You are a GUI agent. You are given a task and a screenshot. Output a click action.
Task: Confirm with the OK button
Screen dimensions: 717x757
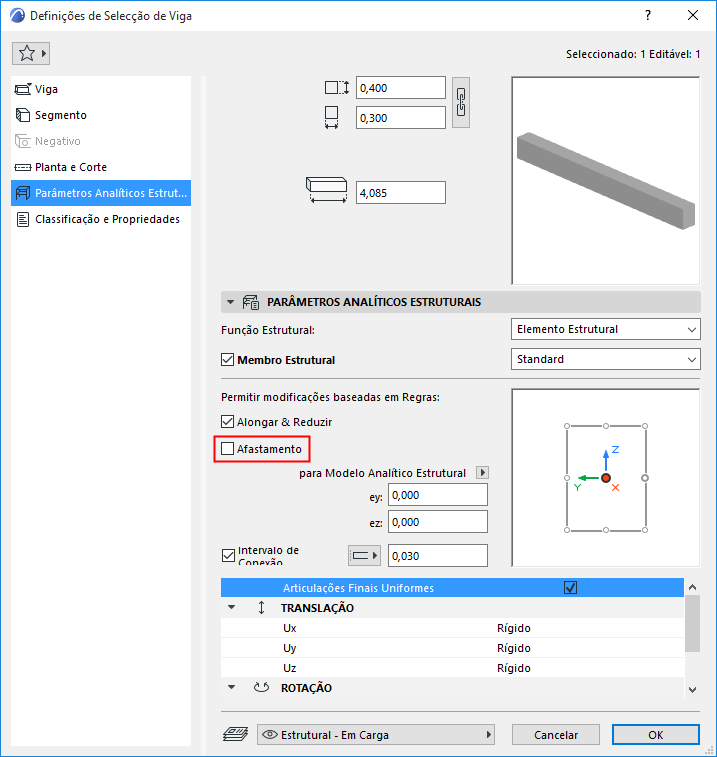click(x=656, y=735)
